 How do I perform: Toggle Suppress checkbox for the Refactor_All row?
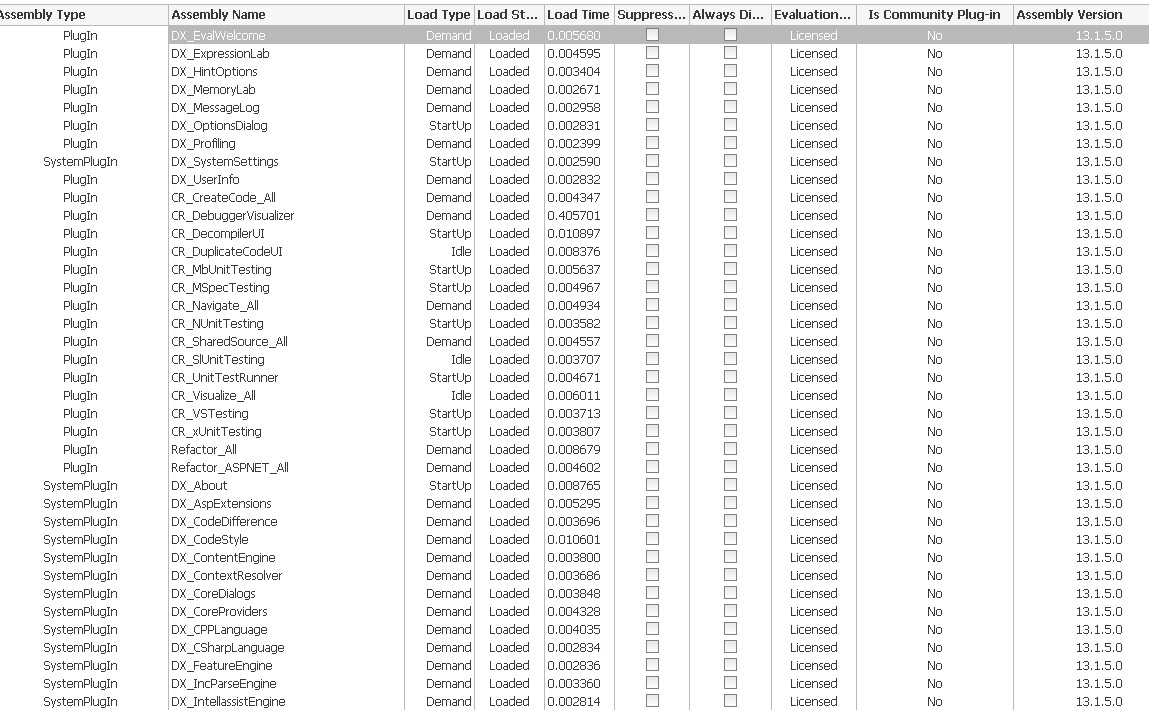[x=652, y=449]
